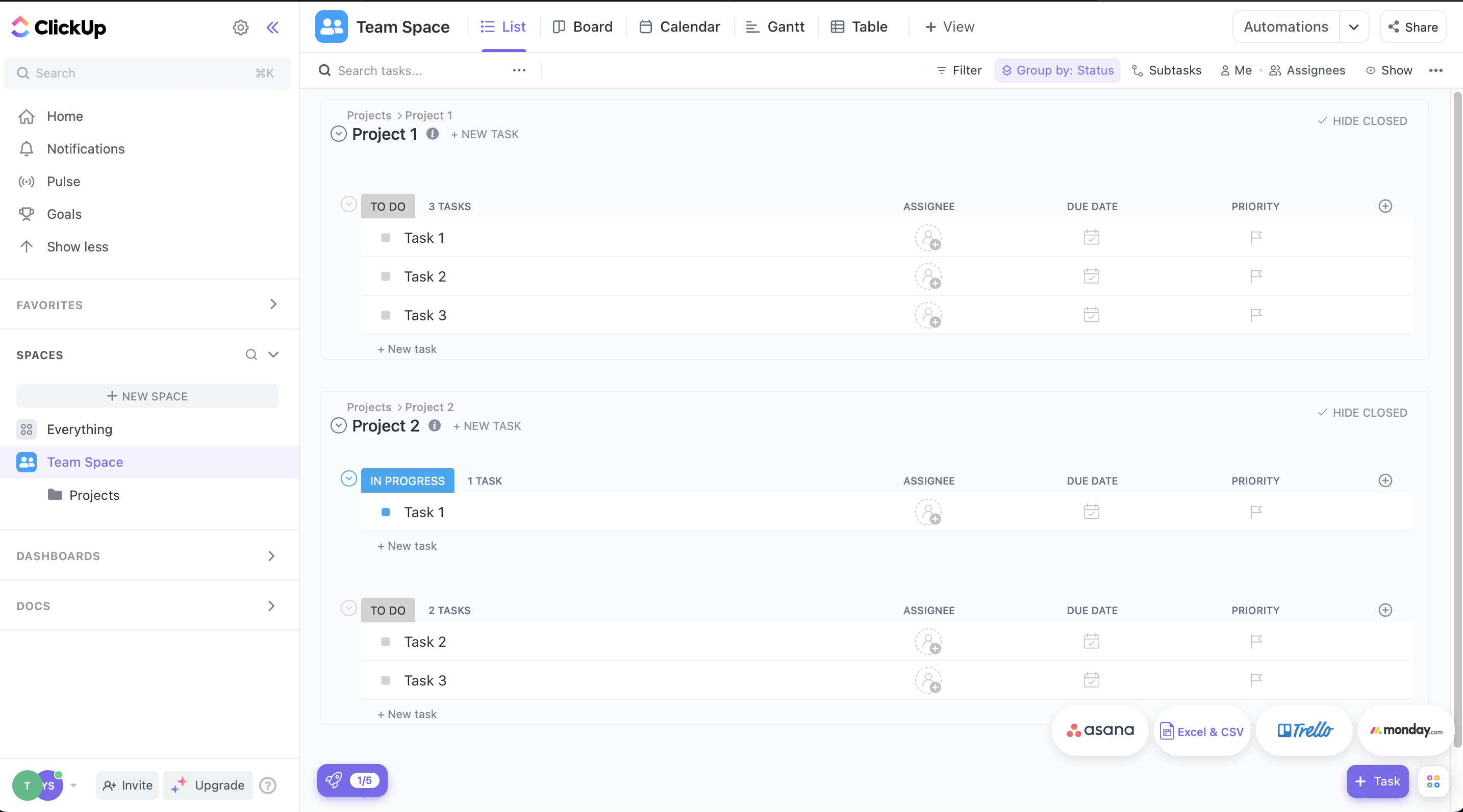Switch to the Board view tab
Image resolution: width=1463 pixels, height=812 pixels.
(x=582, y=27)
